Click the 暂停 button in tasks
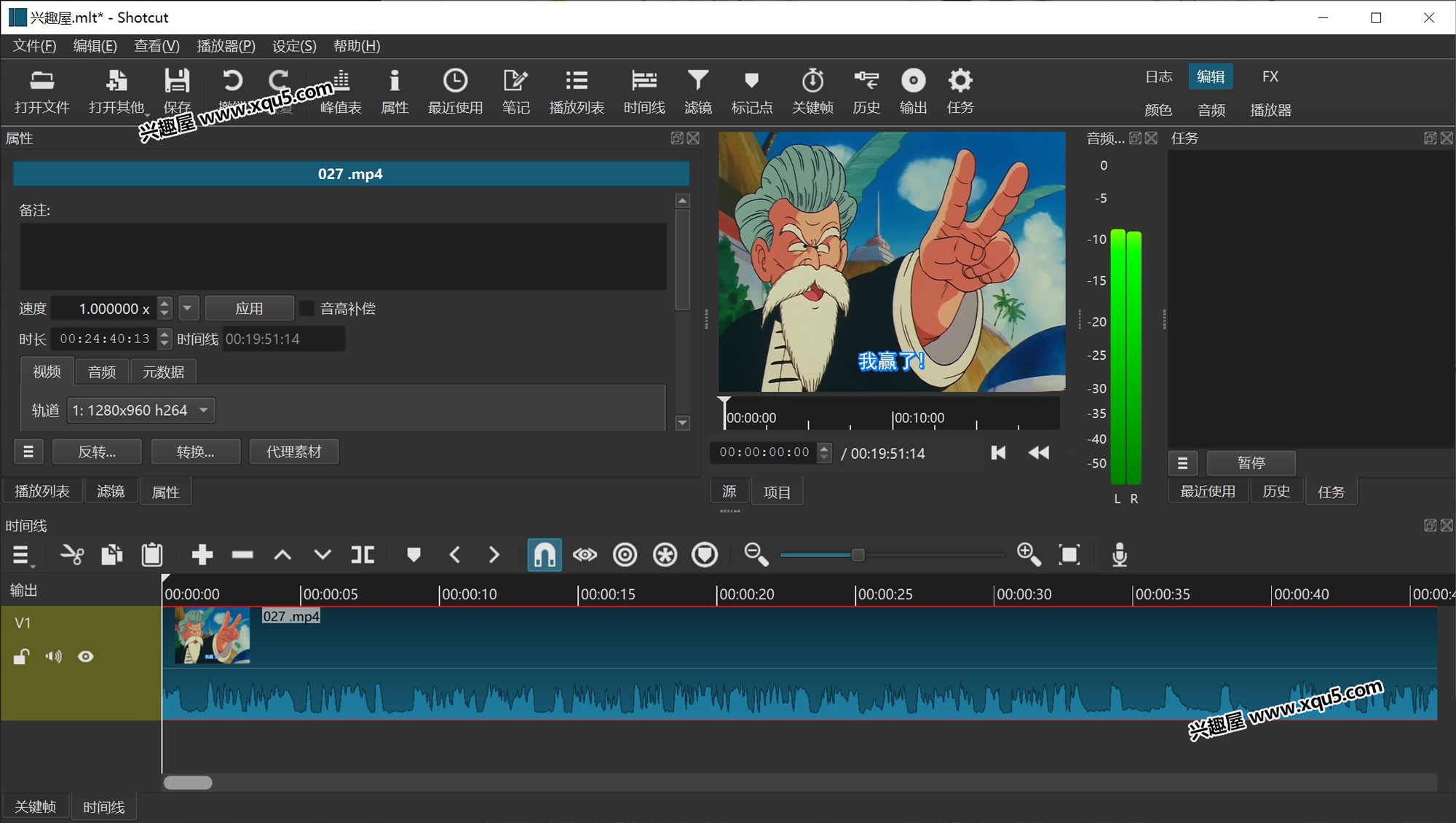The height and width of the screenshot is (823, 1456). (x=1251, y=463)
